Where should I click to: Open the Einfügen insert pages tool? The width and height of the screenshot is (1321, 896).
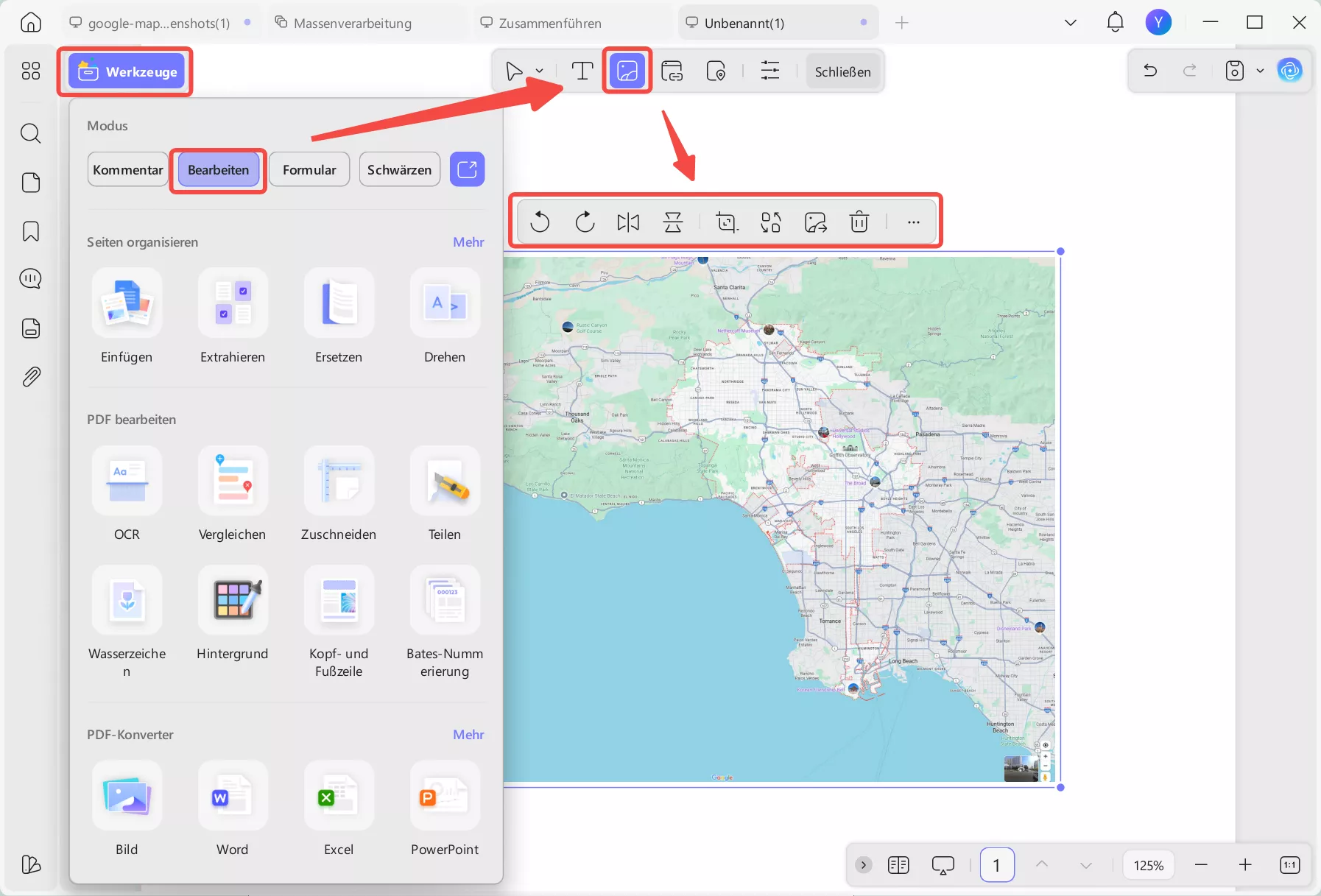(127, 317)
